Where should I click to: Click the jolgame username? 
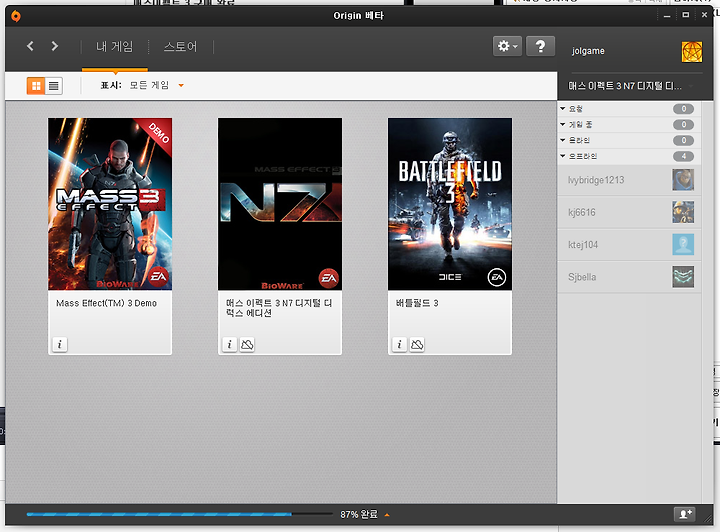pos(588,51)
